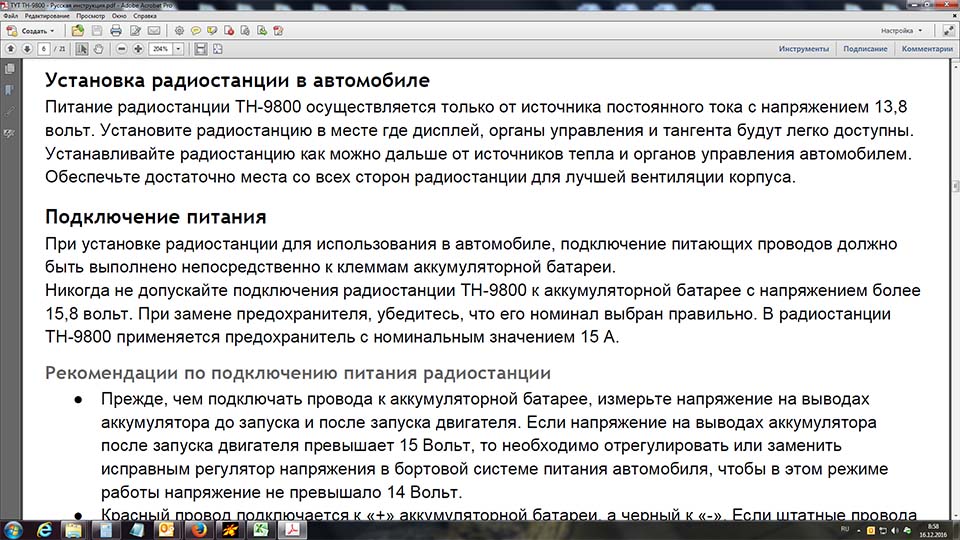Open the zoom level dropdown arrow
The height and width of the screenshot is (540, 960).
[178, 49]
